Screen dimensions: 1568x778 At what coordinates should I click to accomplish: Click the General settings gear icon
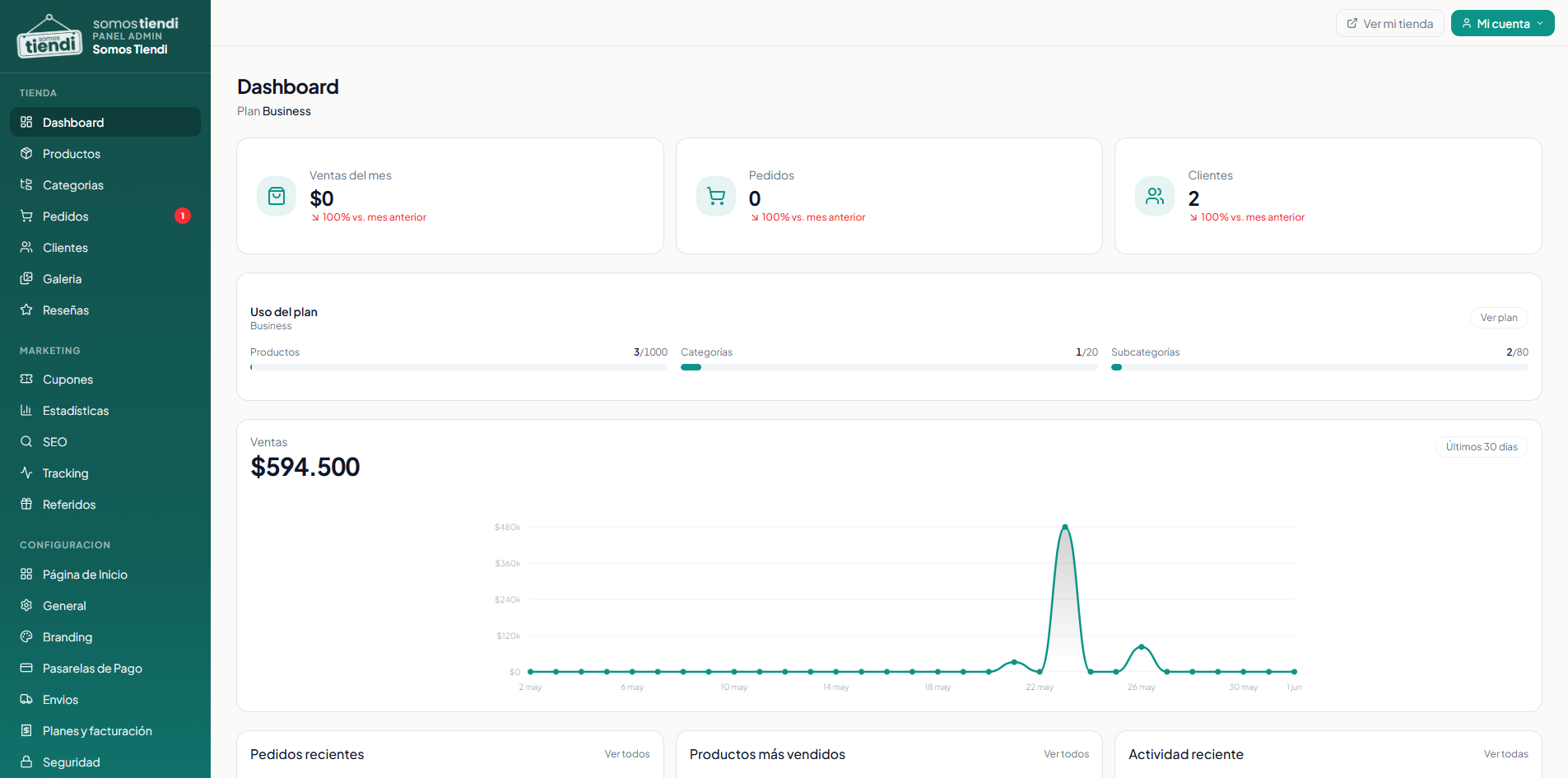26,605
